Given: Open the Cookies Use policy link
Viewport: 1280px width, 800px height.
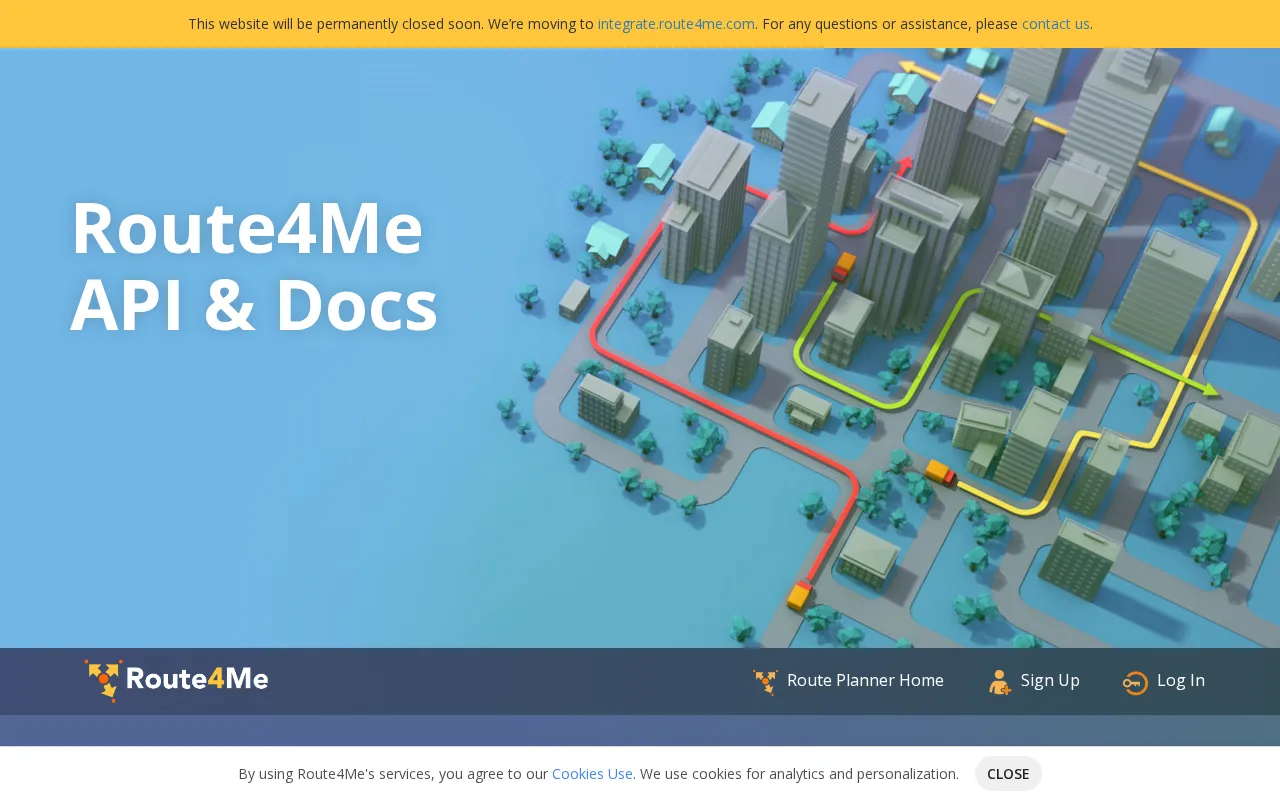Looking at the screenshot, I should (x=592, y=774).
